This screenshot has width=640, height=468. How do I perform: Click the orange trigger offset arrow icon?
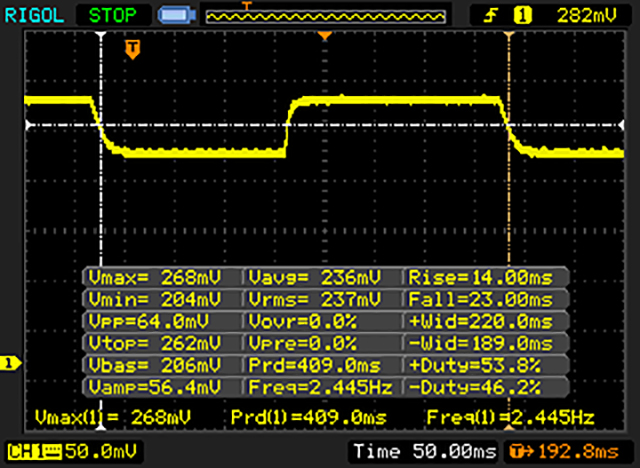click(522, 452)
